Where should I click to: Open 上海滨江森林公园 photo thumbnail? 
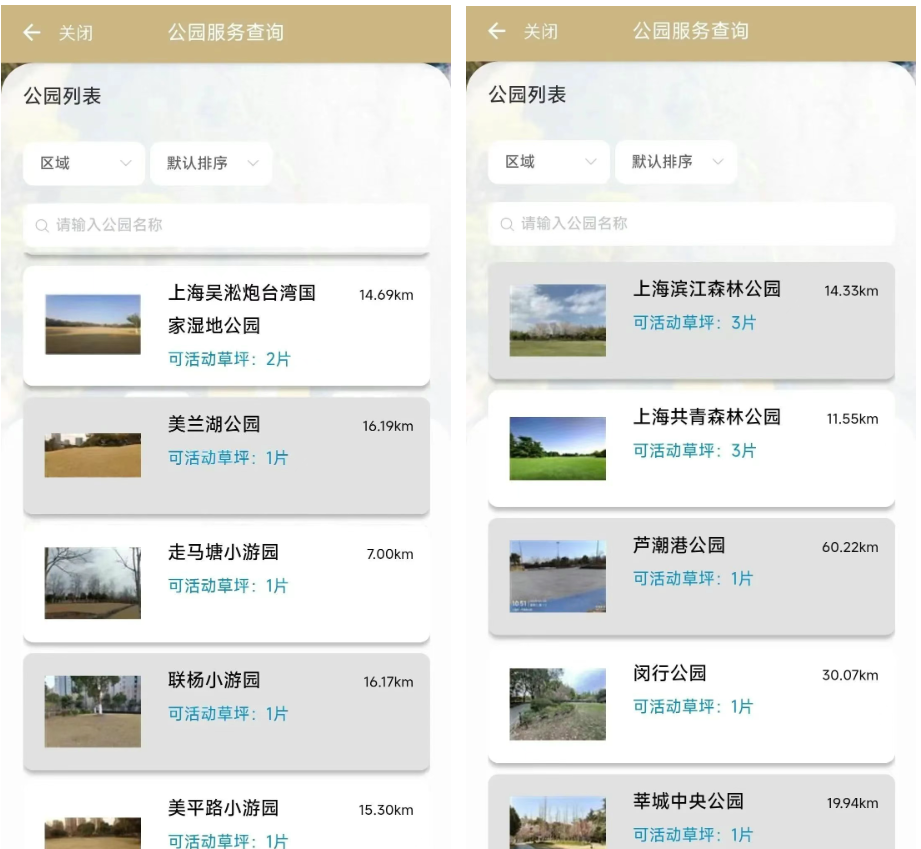pyautogui.click(x=557, y=321)
